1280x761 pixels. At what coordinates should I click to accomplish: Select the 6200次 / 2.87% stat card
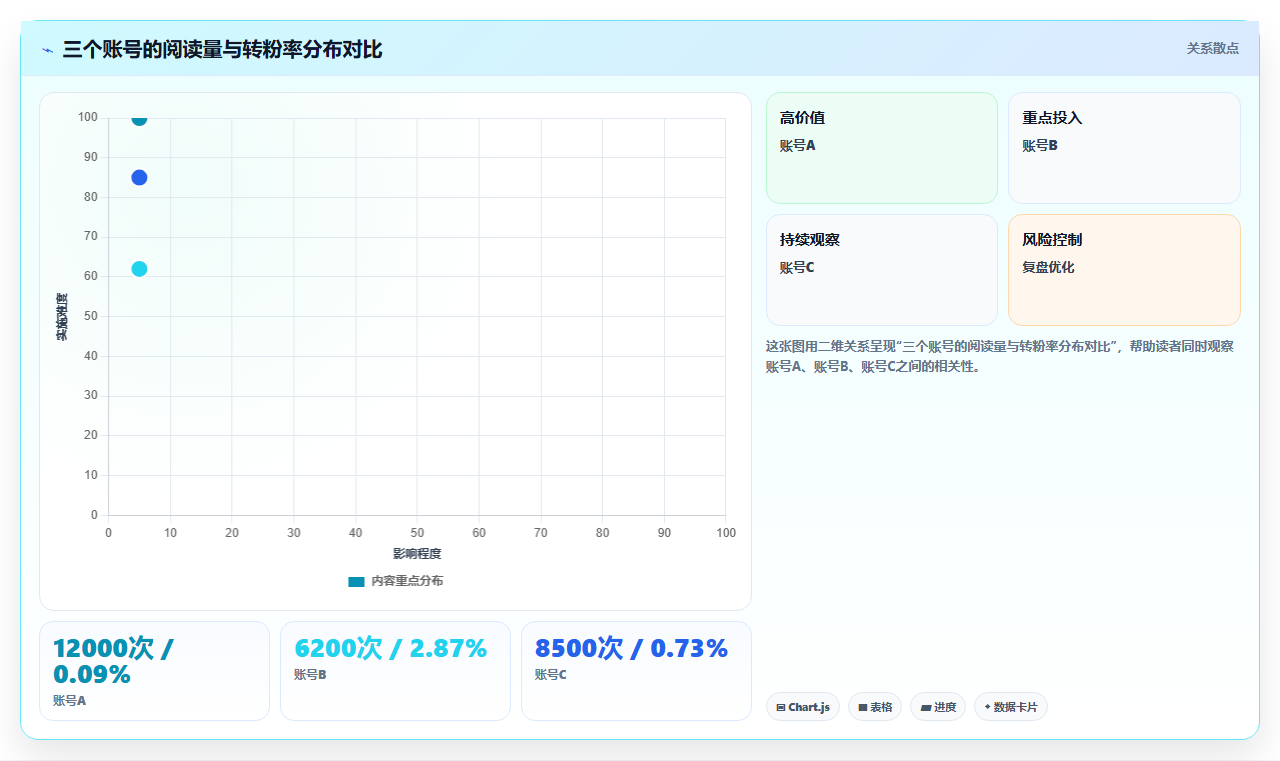(x=395, y=671)
